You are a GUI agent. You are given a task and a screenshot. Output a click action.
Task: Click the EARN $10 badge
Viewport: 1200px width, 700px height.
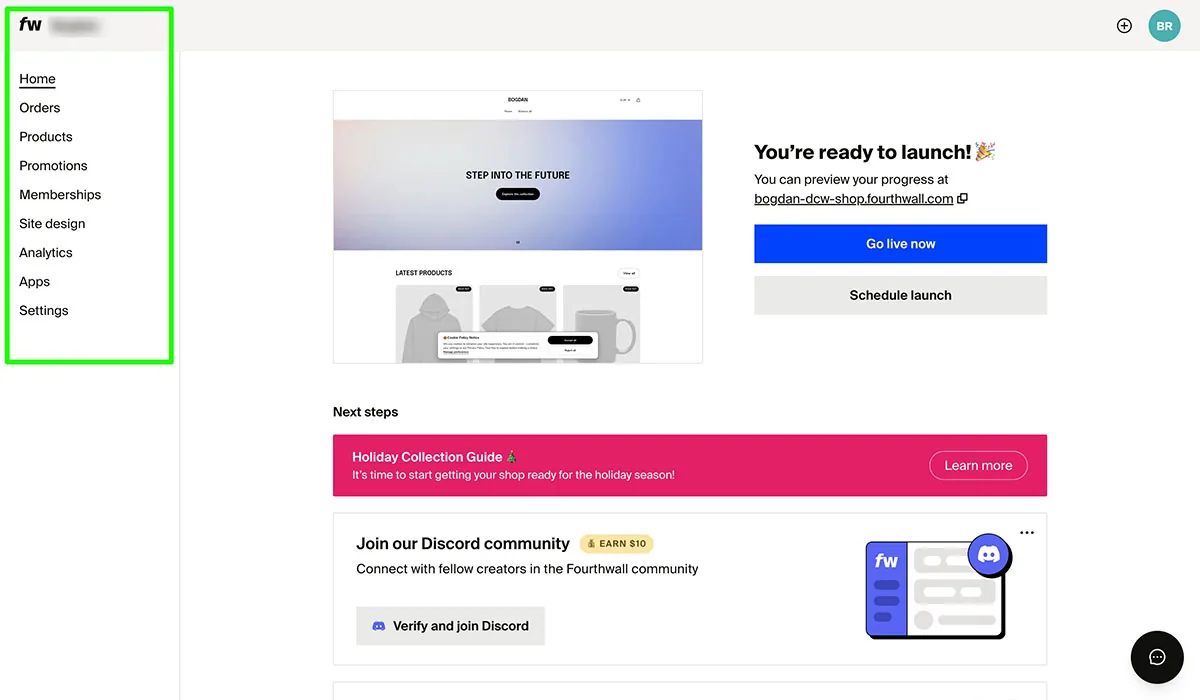pyautogui.click(x=616, y=543)
